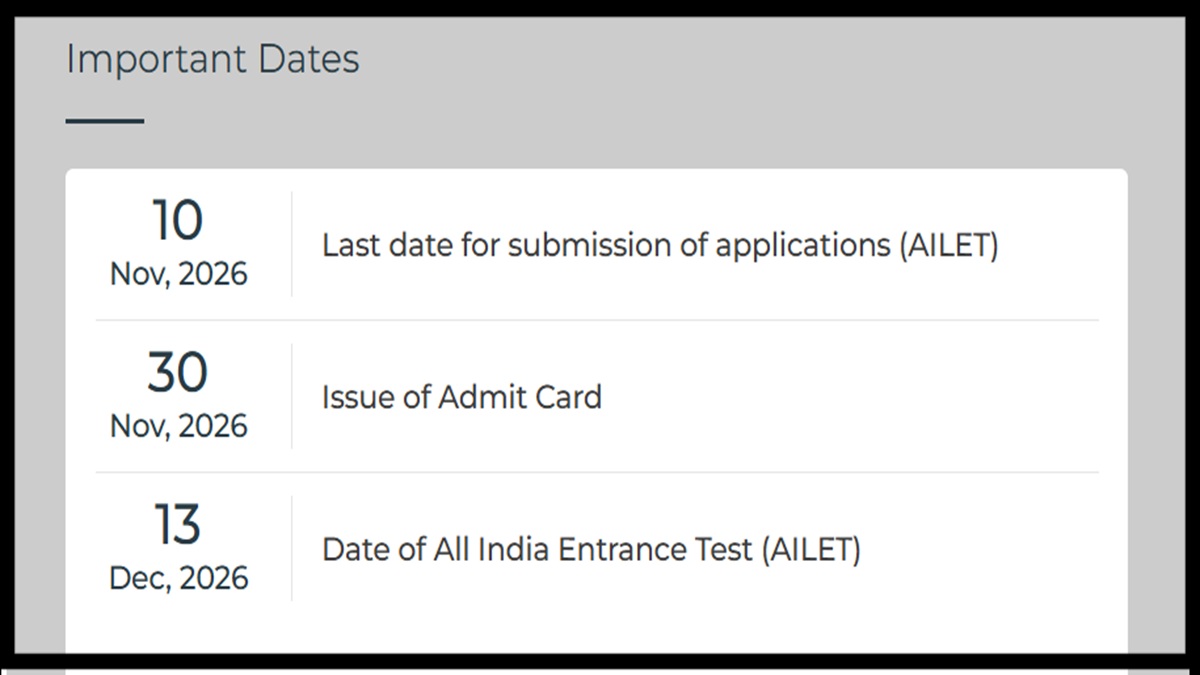Click the vertical divider beside 13 Dec
The height and width of the screenshot is (675, 1200).
pyautogui.click(x=292, y=548)
